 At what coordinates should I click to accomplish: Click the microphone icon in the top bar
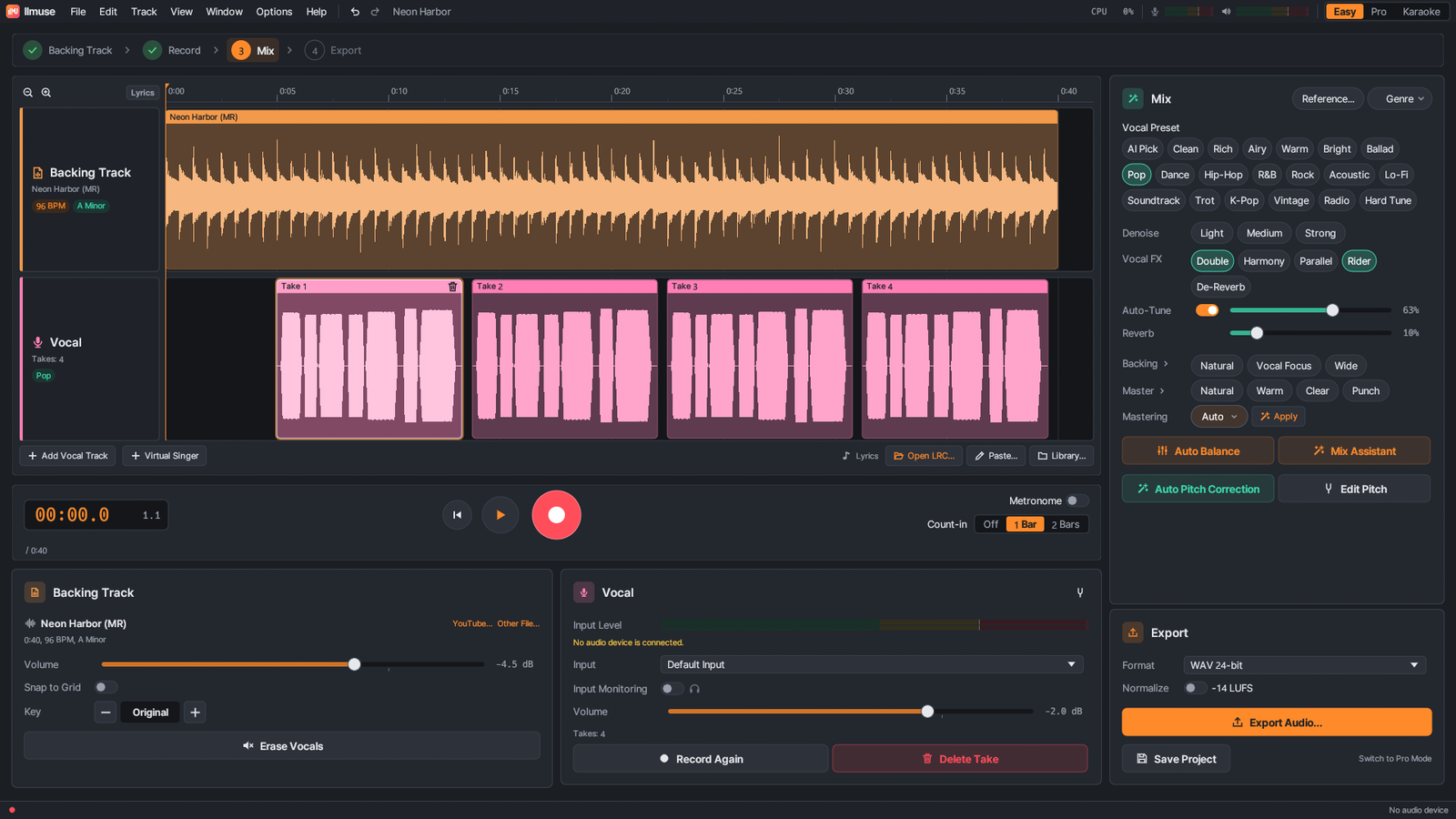pyautogui.click(x=1155, y=12)
